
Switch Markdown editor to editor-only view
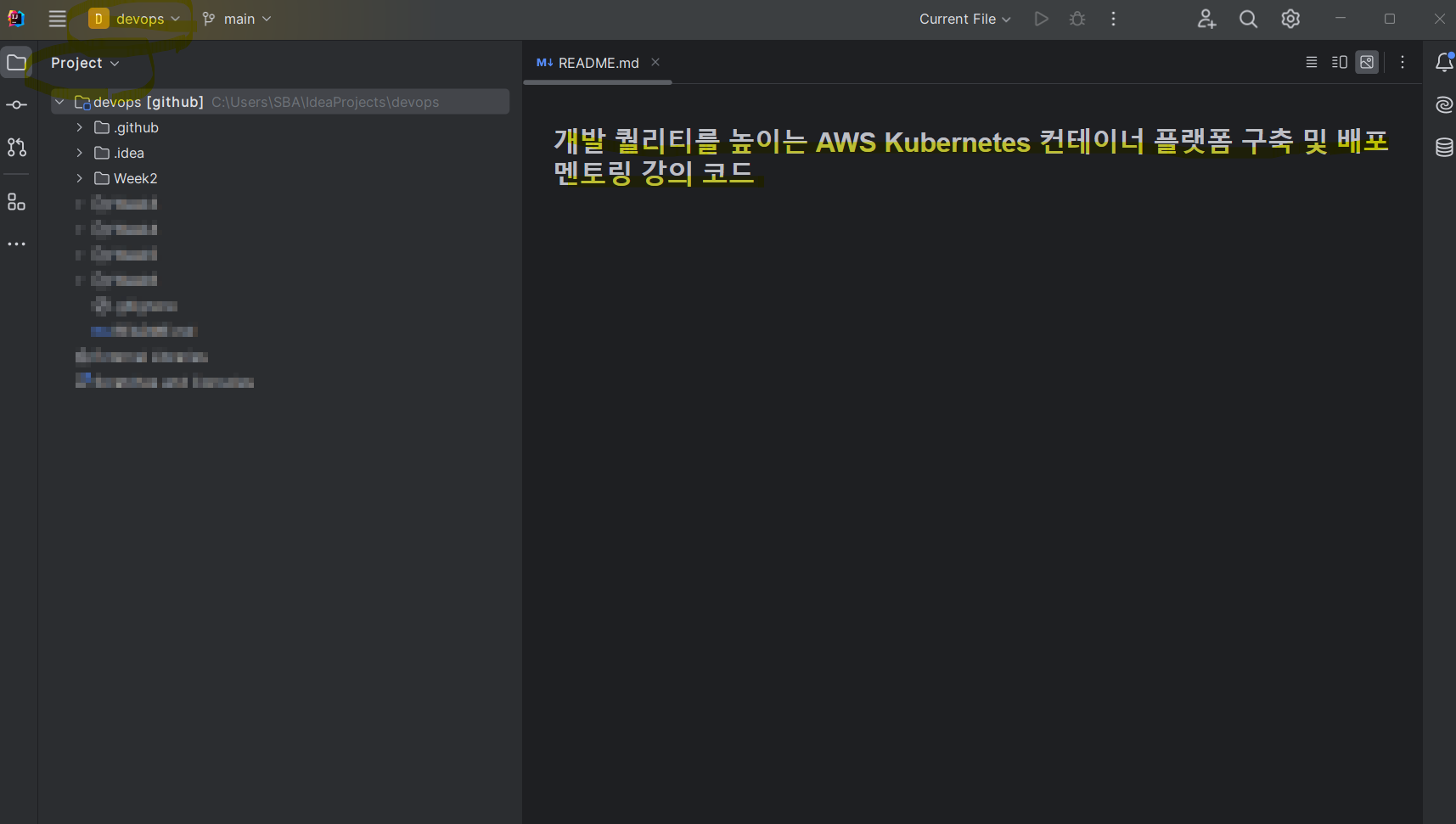coord(1312,62)
